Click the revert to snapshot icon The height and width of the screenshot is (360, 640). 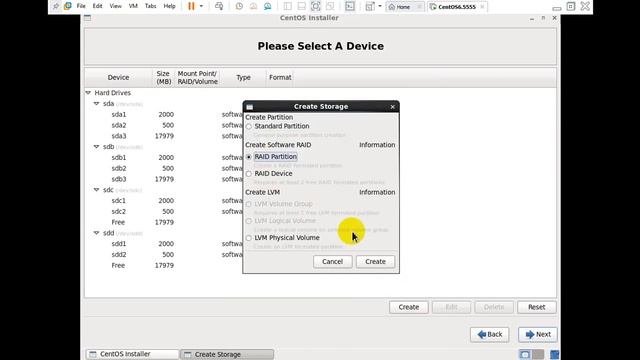253,6
